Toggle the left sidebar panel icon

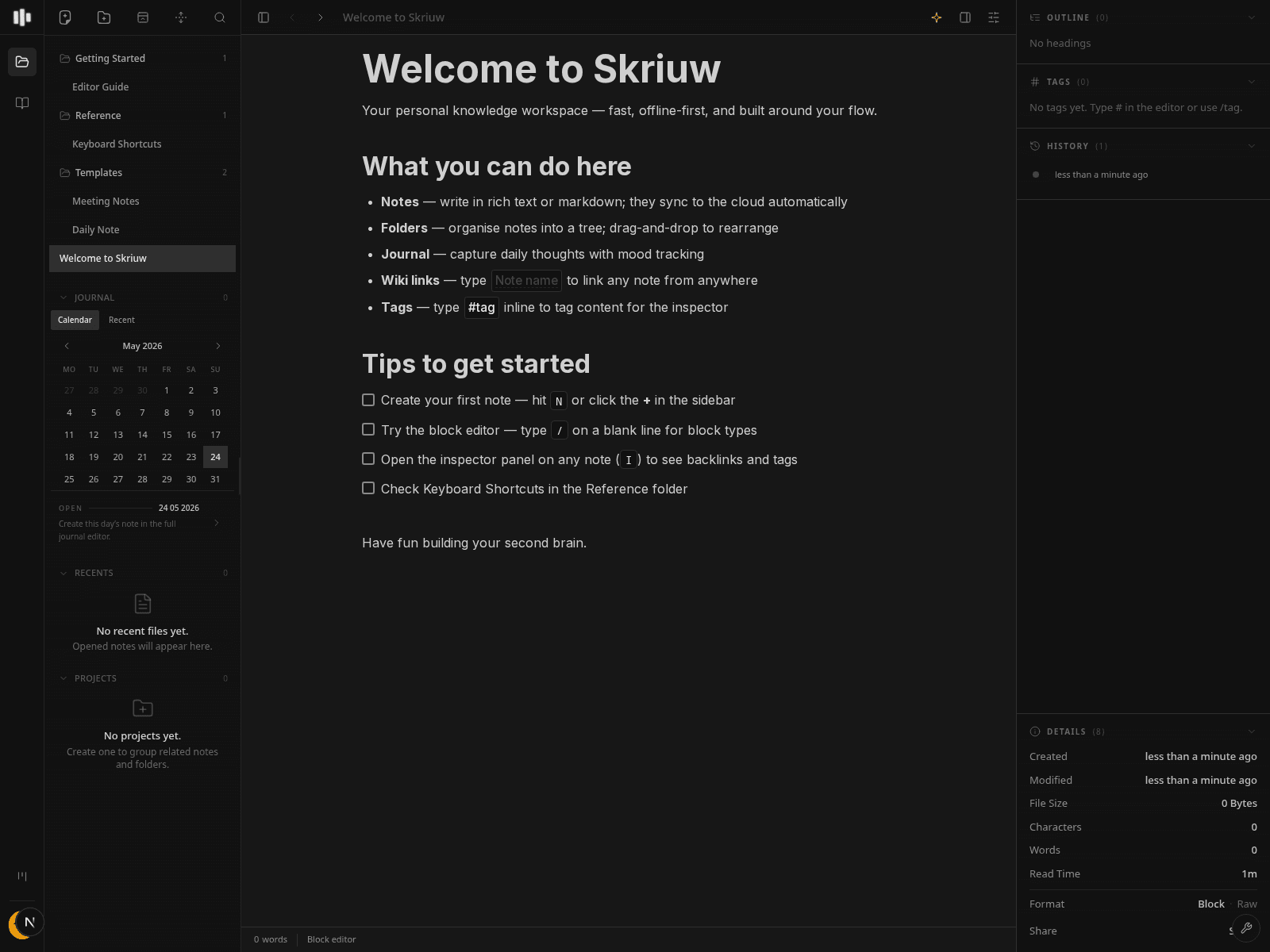(264, 17)
